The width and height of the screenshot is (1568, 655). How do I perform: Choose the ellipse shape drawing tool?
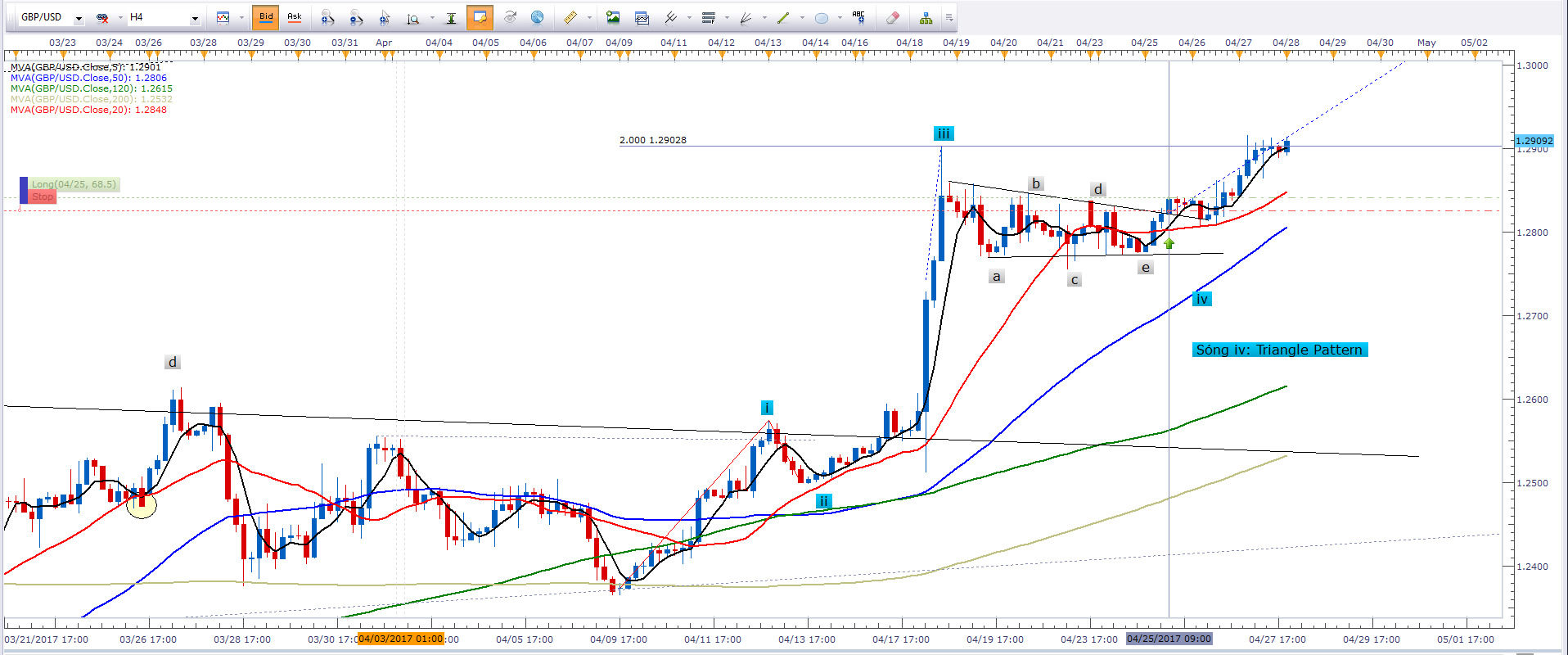point(822,17)
